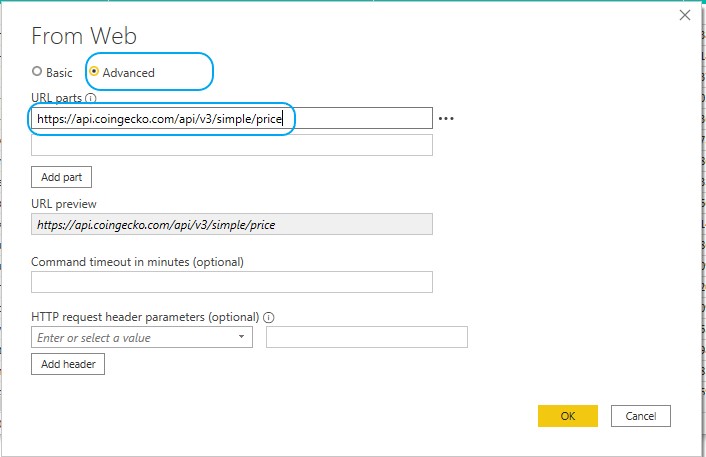Close the From Web dialog
Viewport: 706px width, 457px height.
685,15
